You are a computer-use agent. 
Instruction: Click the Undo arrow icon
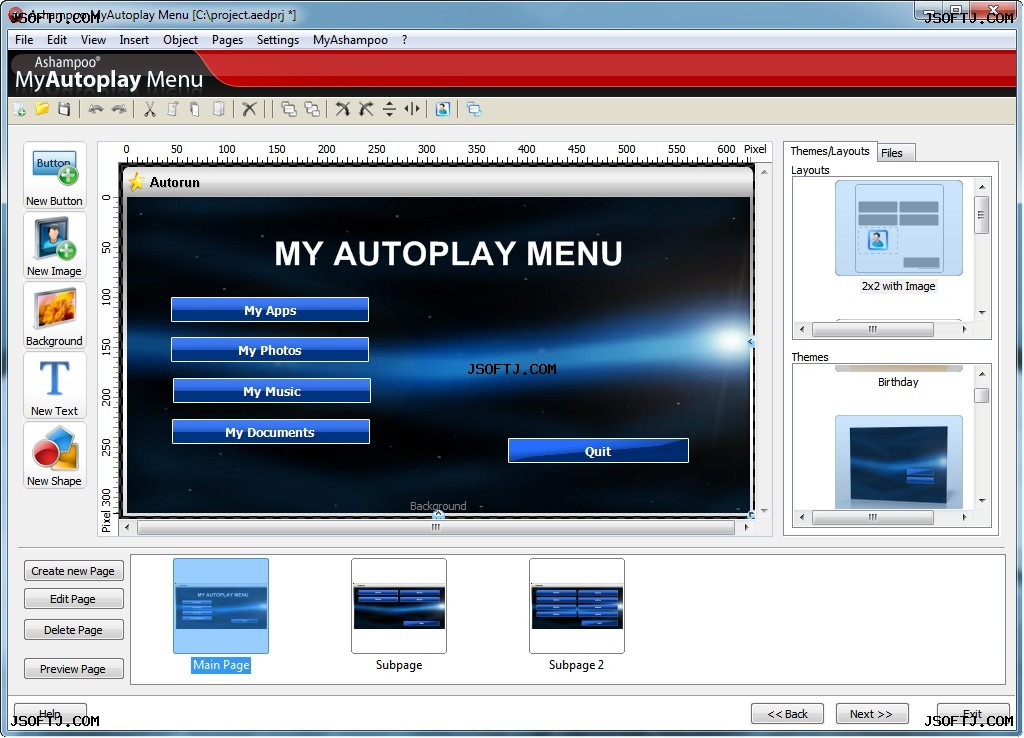click(x=96, y=109)
